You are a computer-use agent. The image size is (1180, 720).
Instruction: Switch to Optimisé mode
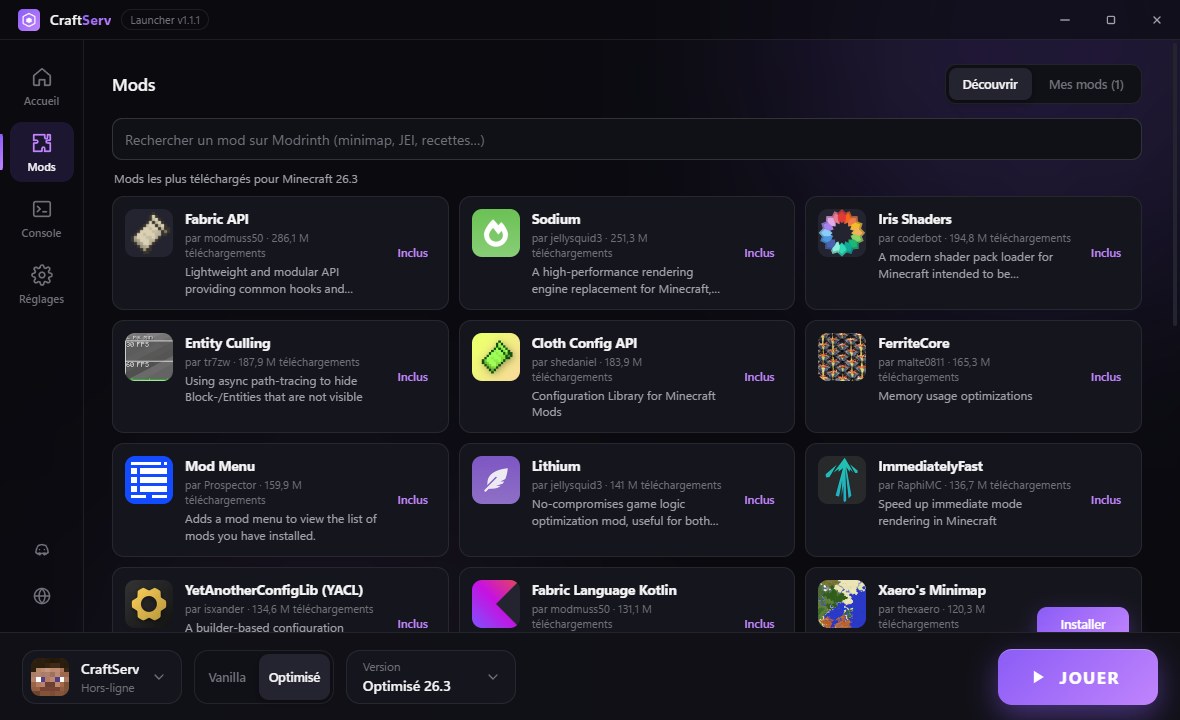coord(294,677)
